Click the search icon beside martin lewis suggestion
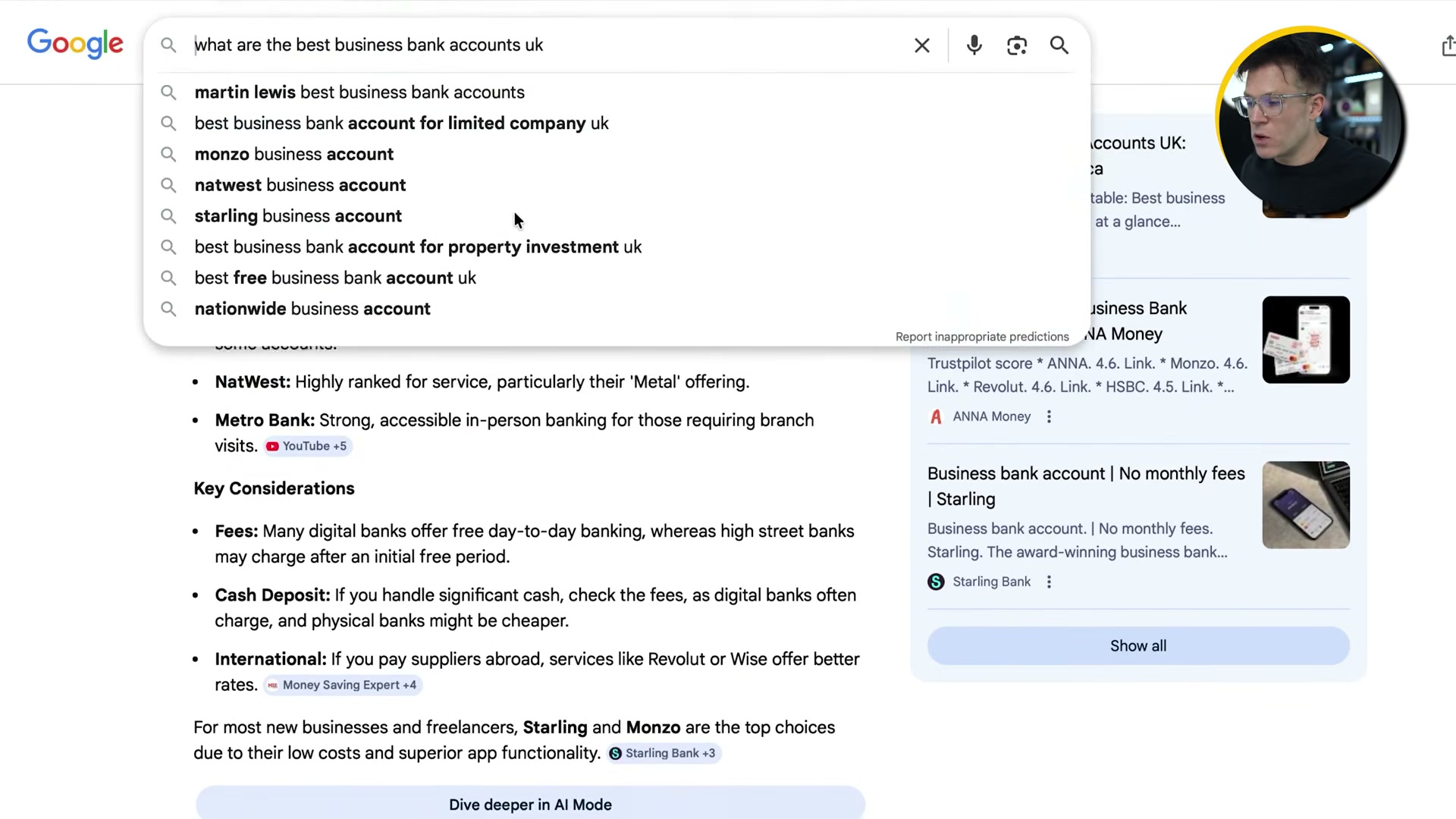Image resolution: width=1456 pixels, height=819 pixels. pos(168,92)
